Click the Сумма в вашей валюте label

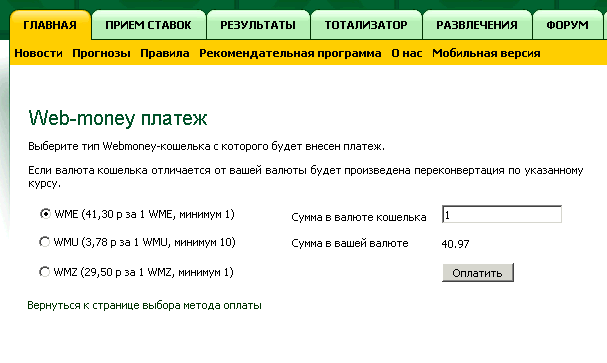pyautogui.click(x=350, y=243)
